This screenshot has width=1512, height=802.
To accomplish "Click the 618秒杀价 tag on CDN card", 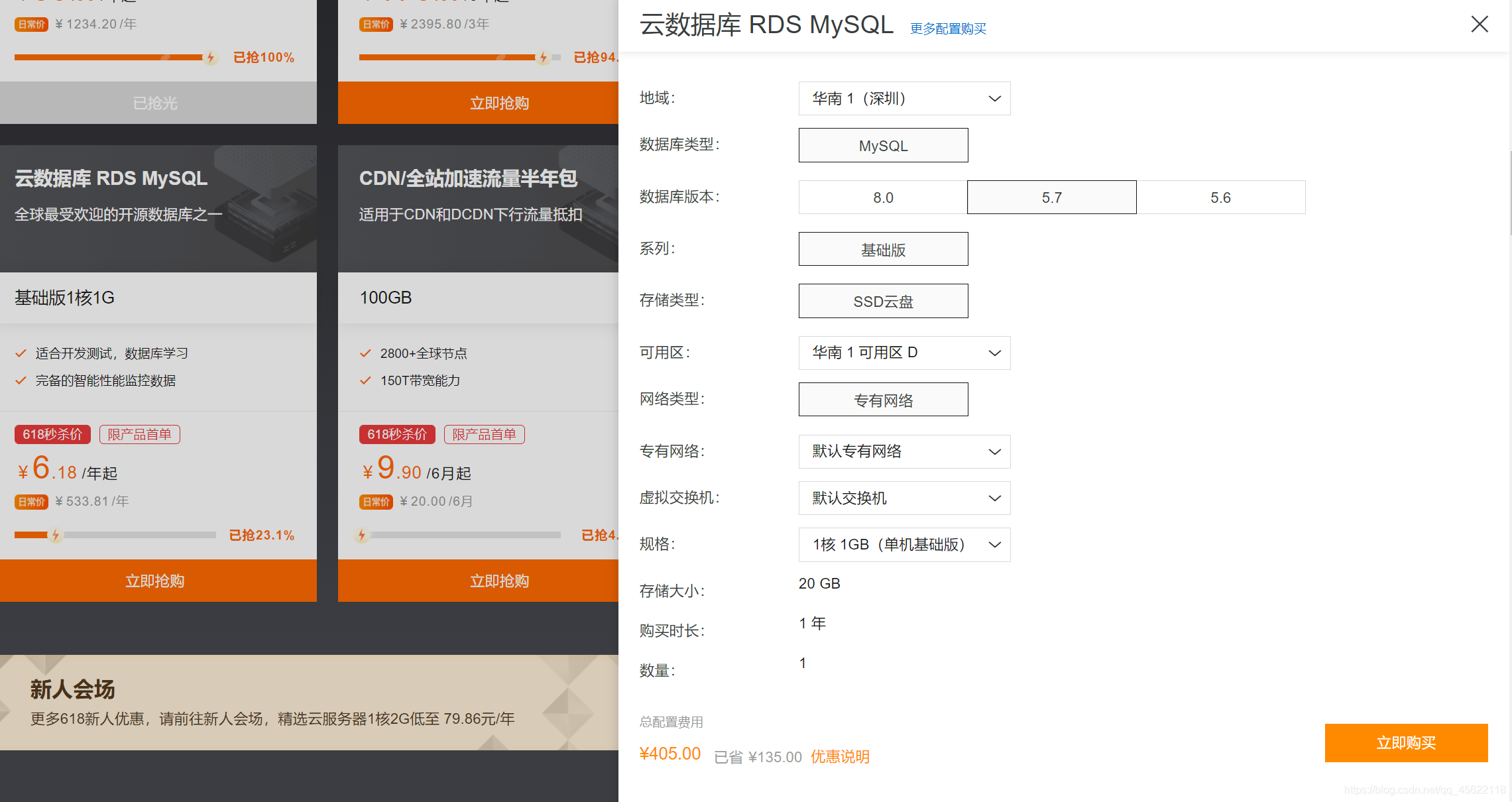I will [x=397, y=434].
